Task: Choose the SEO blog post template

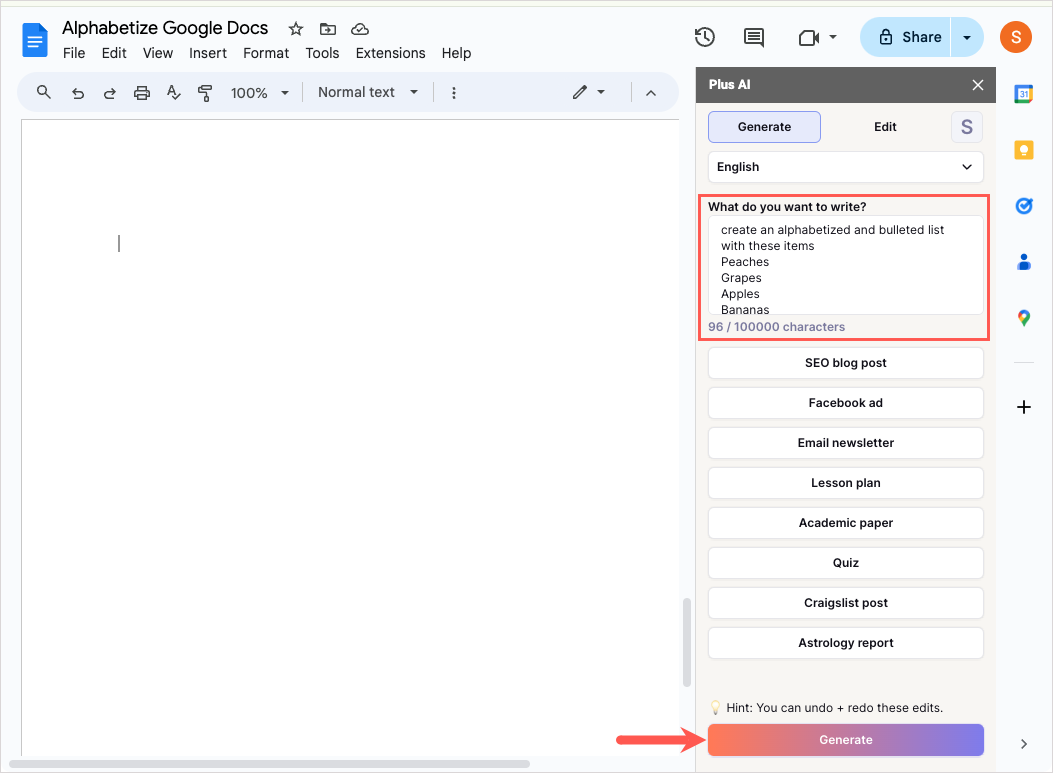Action: click(x=845, y=363)
